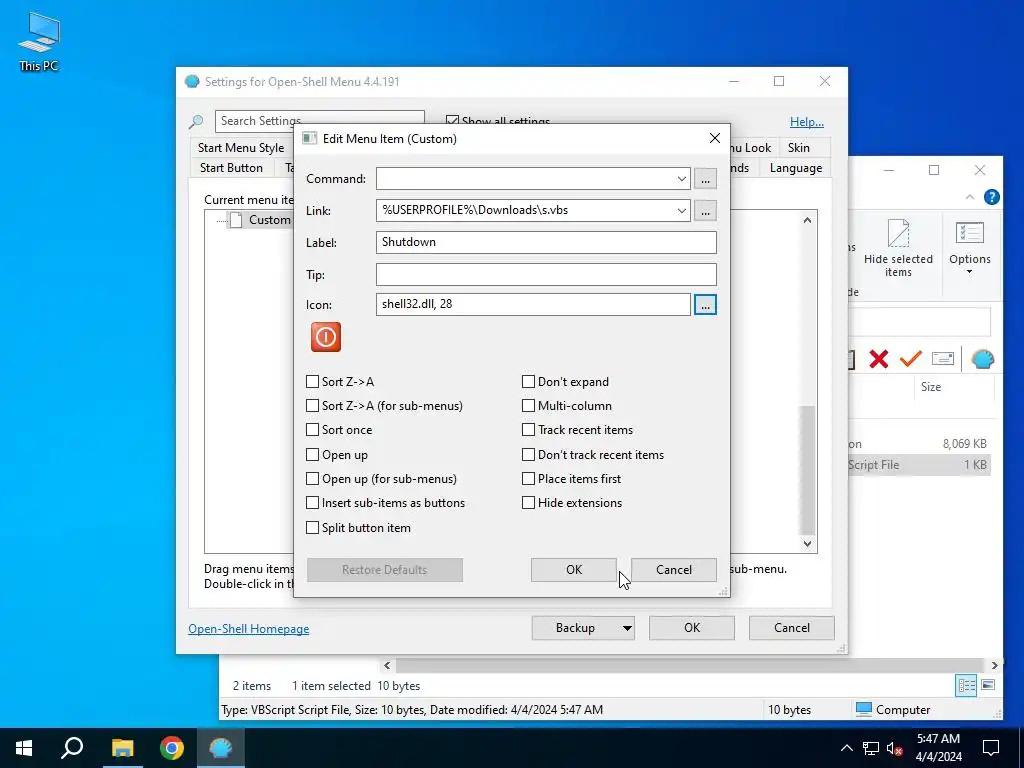The image size is (1024, 768).
Task: Click the Open-Shell shell icon in Explorer toolbar
Action: (x=982, y=359)
